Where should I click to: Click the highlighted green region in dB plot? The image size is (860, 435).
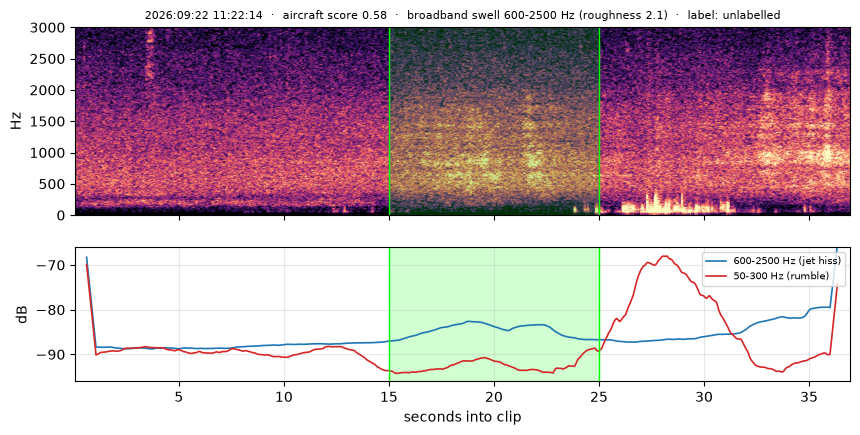point(494,314)
